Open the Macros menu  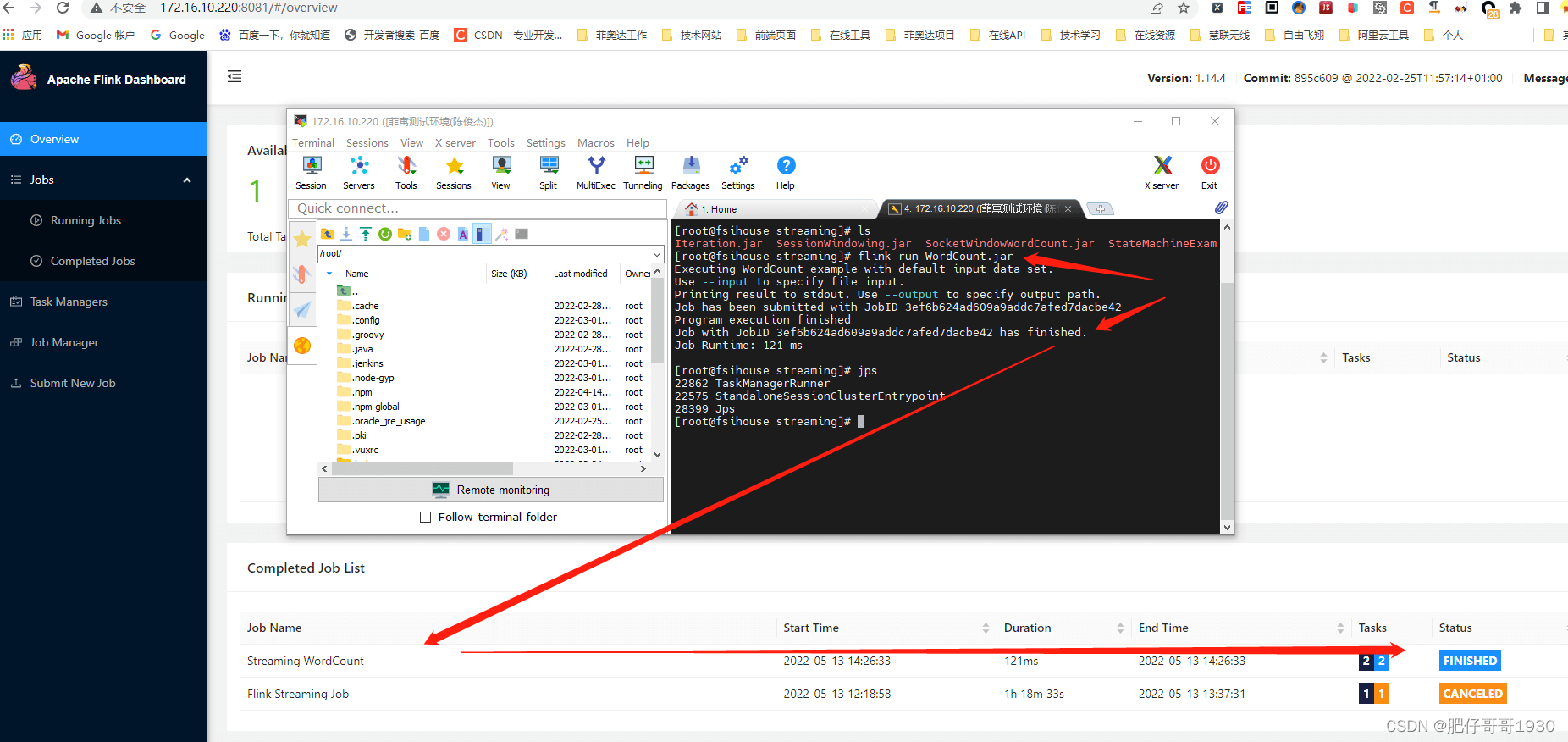596,142
